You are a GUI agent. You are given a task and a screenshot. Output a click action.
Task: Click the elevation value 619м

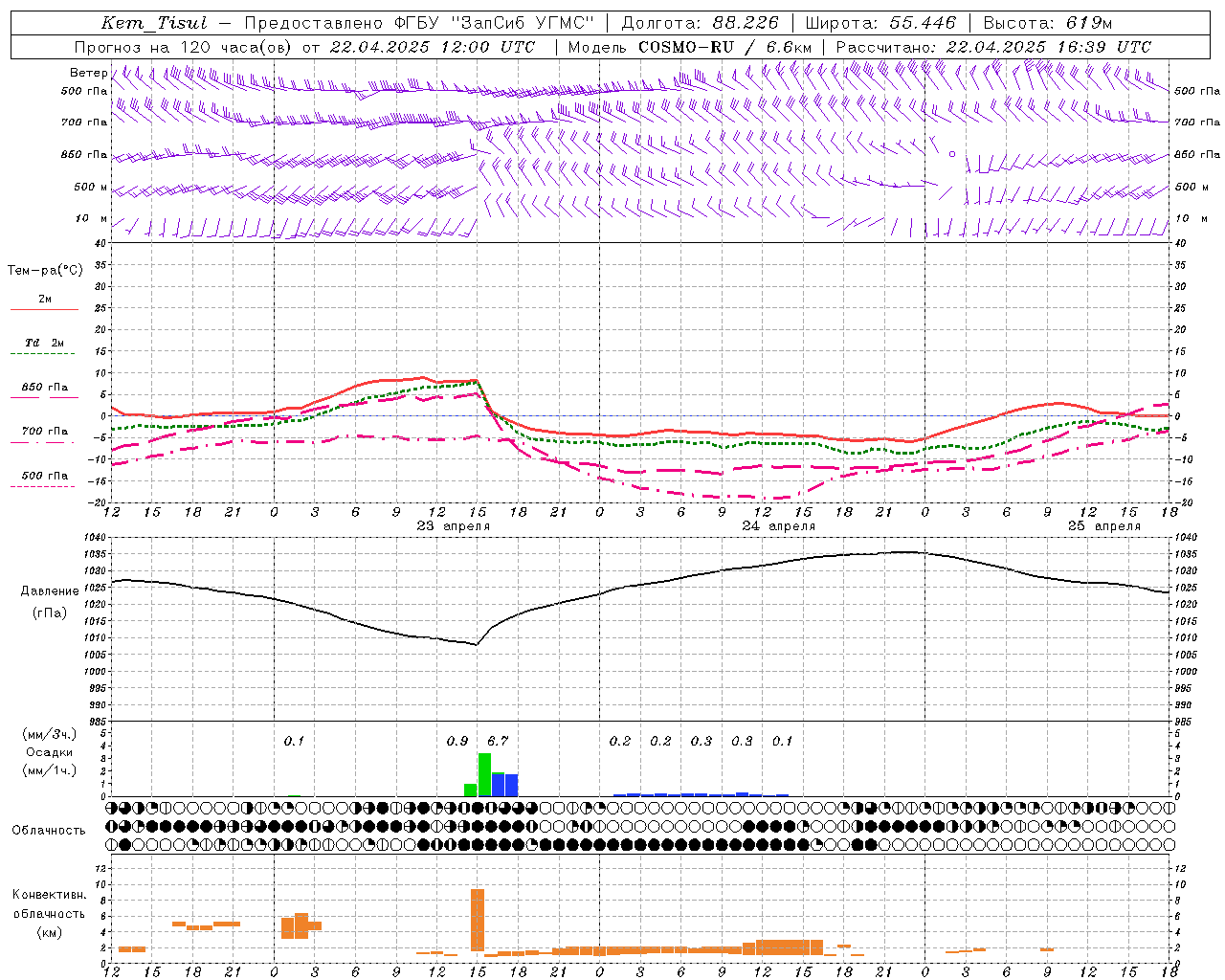click(1089, 23)
